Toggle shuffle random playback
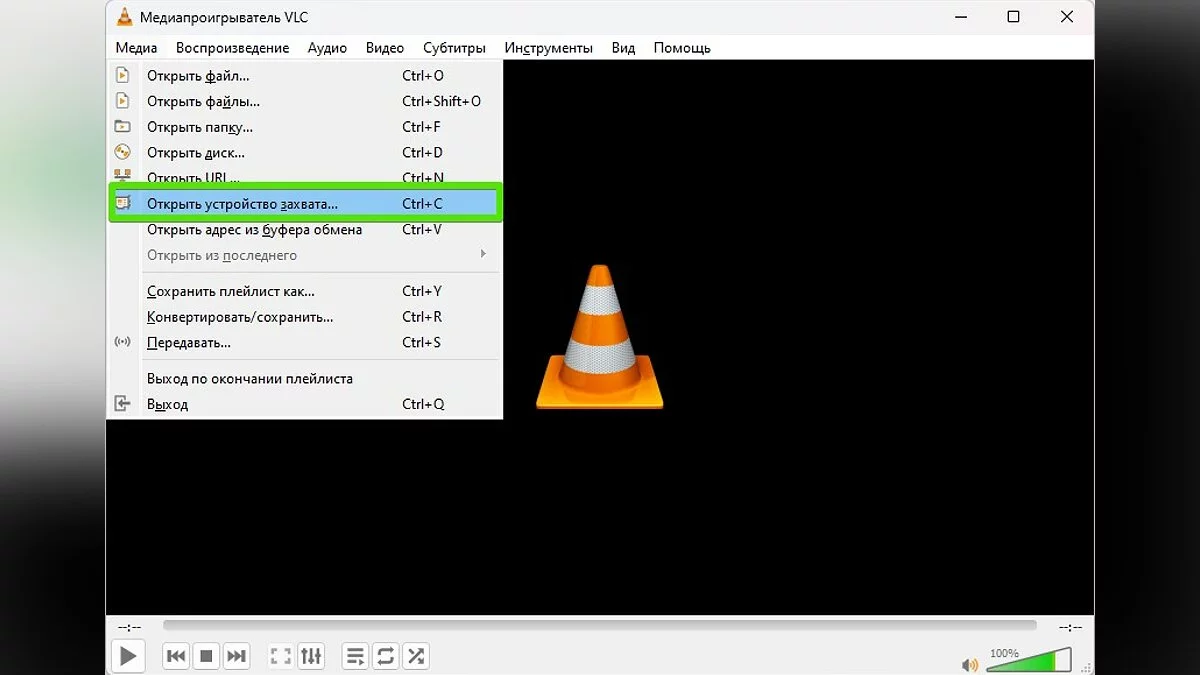The width and height of the screenshot is (1200, 675). (415, 656)
